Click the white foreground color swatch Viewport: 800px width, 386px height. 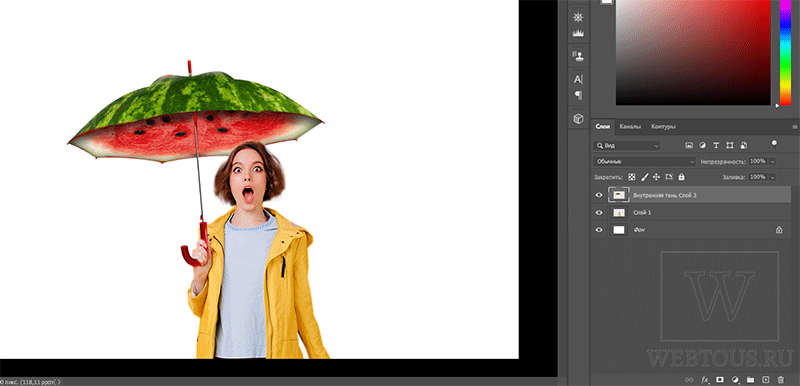(x=607, y=2)
